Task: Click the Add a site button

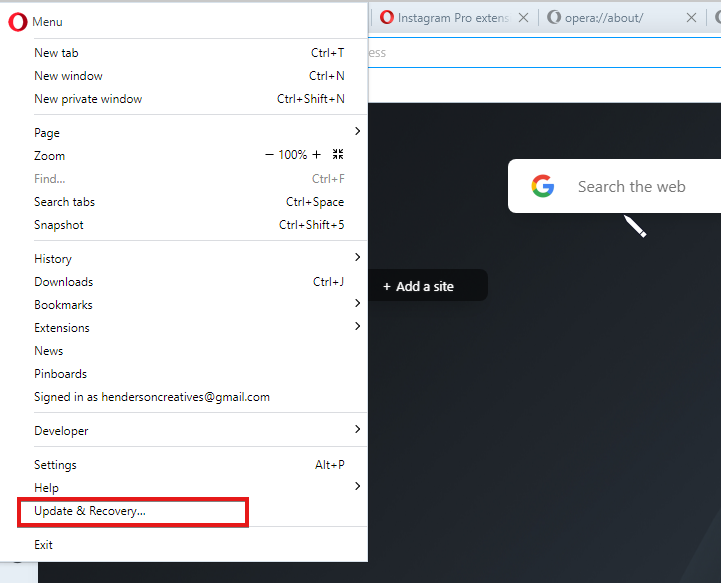Action: (x=428, y=286)
